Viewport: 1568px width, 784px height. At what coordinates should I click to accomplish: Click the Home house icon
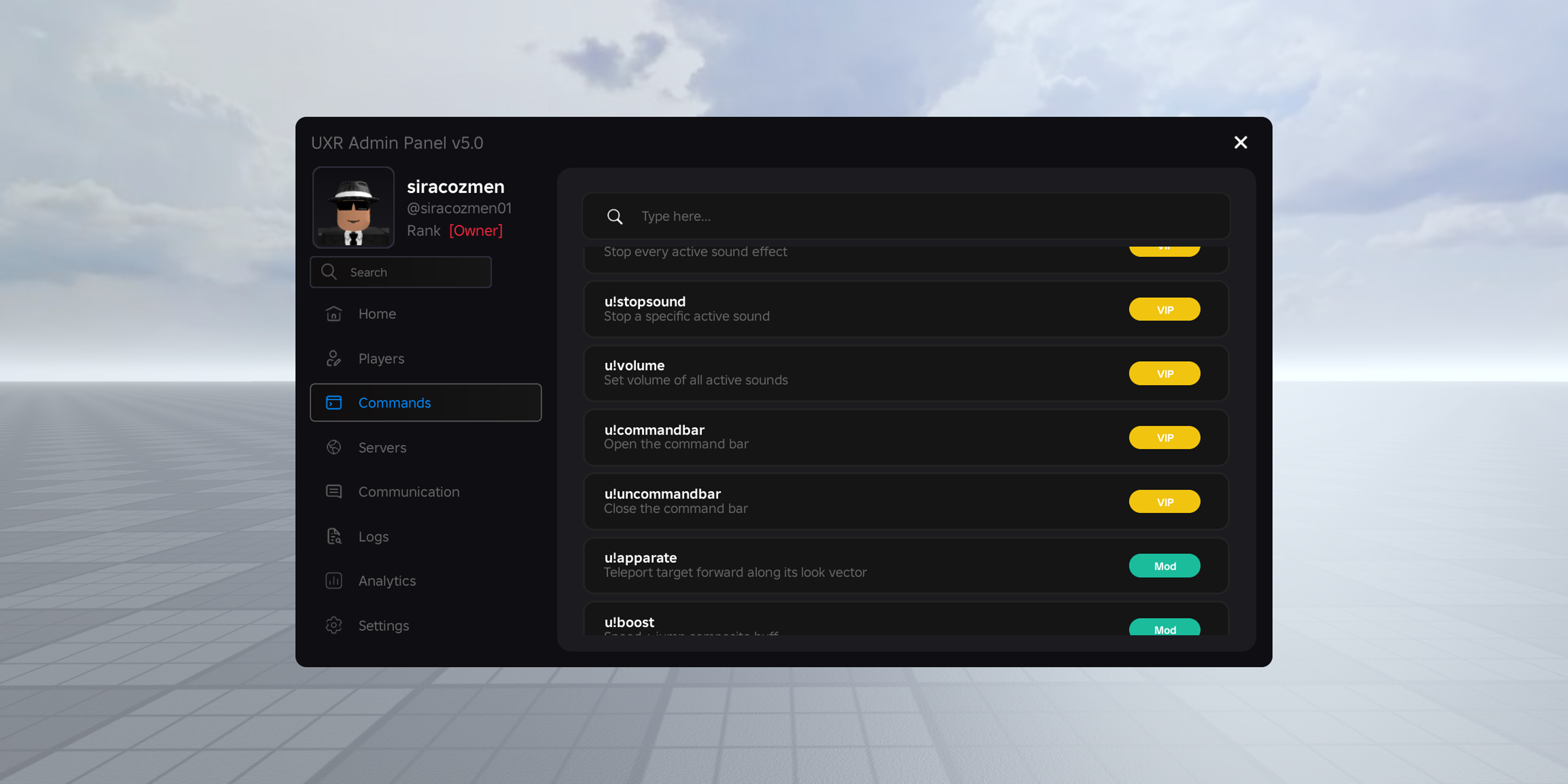coord(333,314)
